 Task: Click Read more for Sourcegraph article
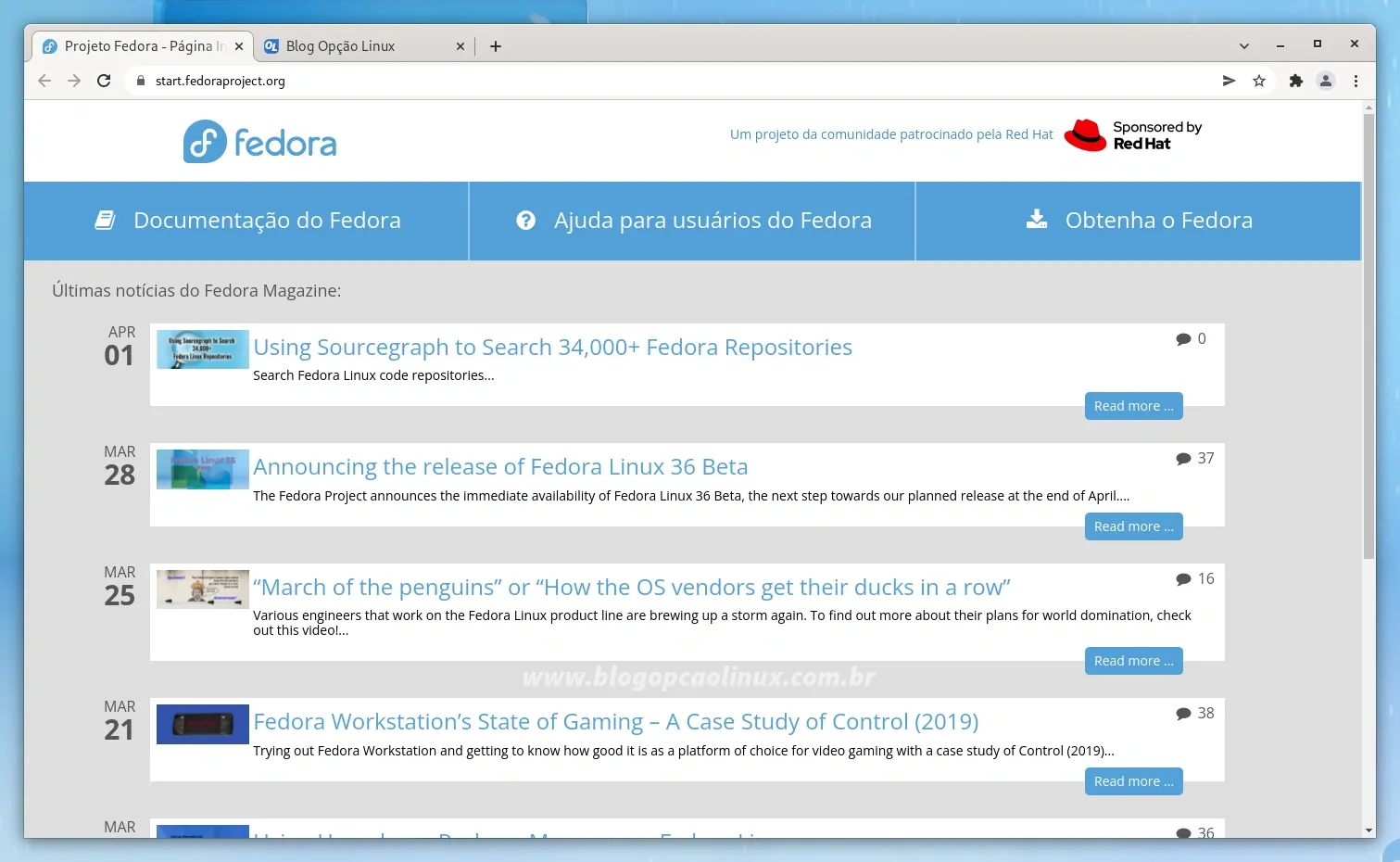1133,406
